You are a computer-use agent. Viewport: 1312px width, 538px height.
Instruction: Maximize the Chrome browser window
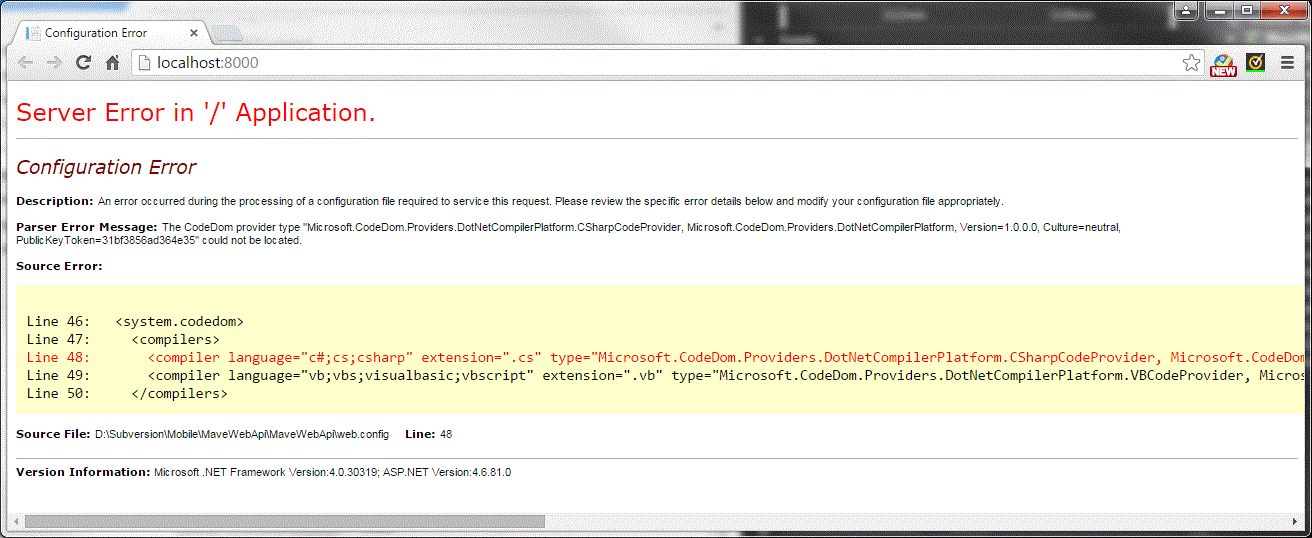point(1246,10)
